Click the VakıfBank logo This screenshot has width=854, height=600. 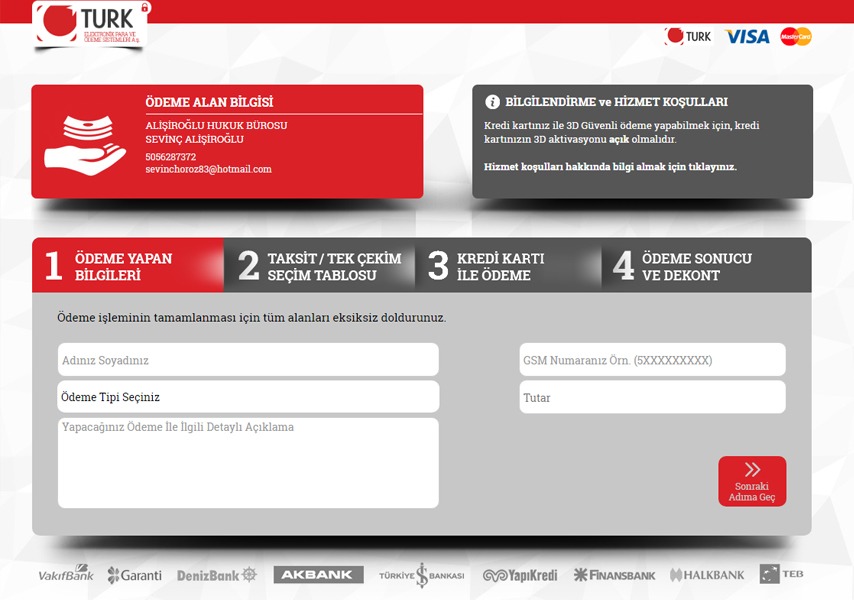(x=66, y=574)
